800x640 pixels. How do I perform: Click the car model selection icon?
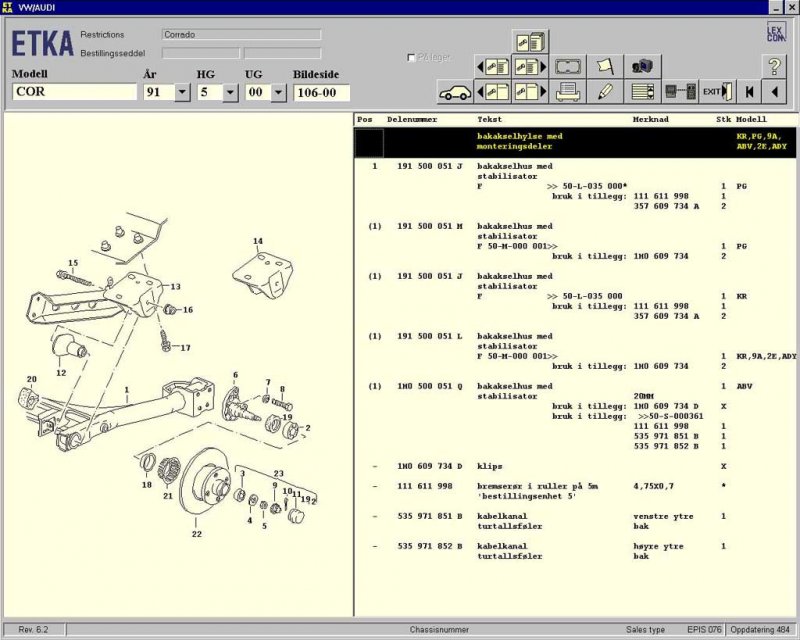(x=455, y=92)
